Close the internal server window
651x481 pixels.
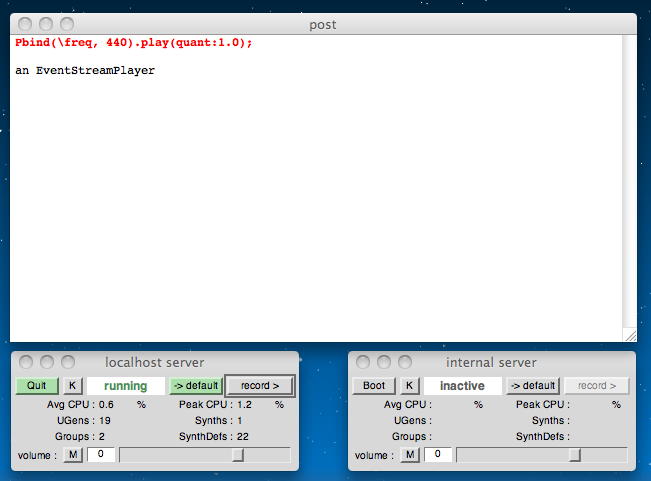[x=363, y=362]
